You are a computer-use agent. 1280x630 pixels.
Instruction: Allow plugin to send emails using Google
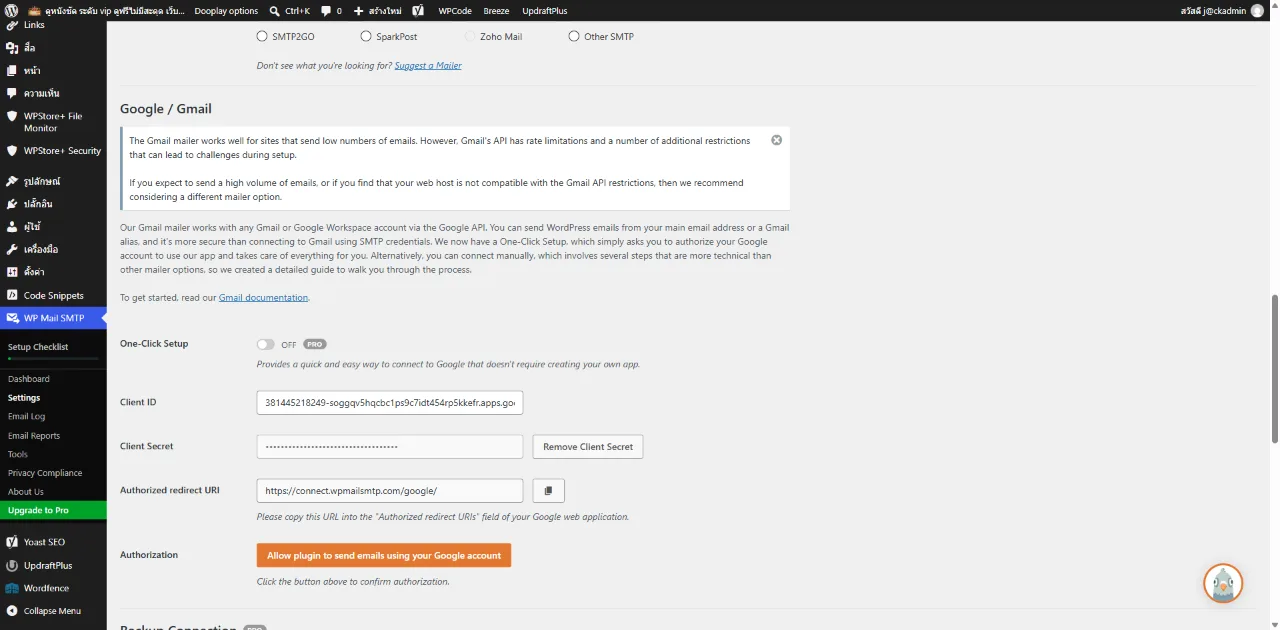coord(384,555)
